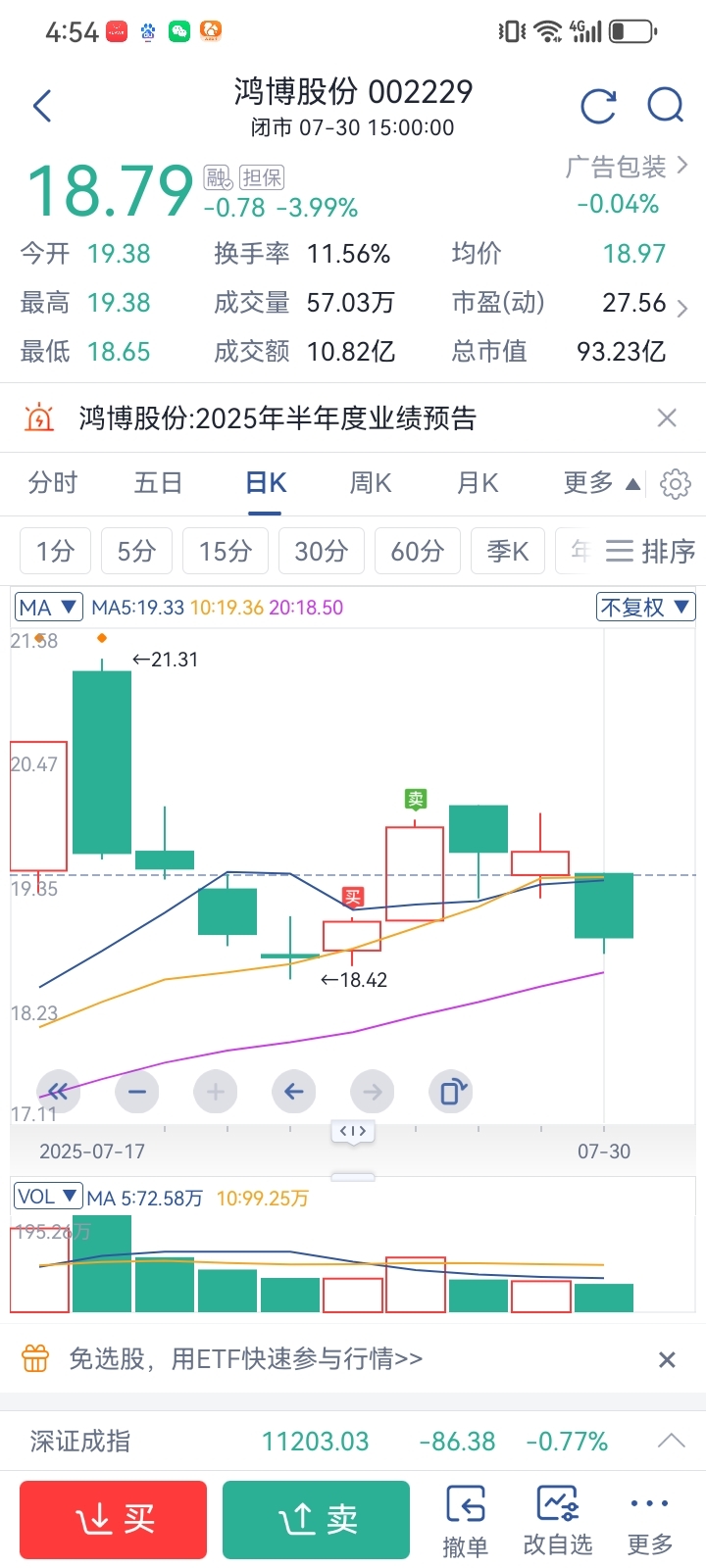The height and width of the screenshot is (1568, 706).
Task: Open 改自选 watchlist edit icon
Action: (x=558, y=1520)
